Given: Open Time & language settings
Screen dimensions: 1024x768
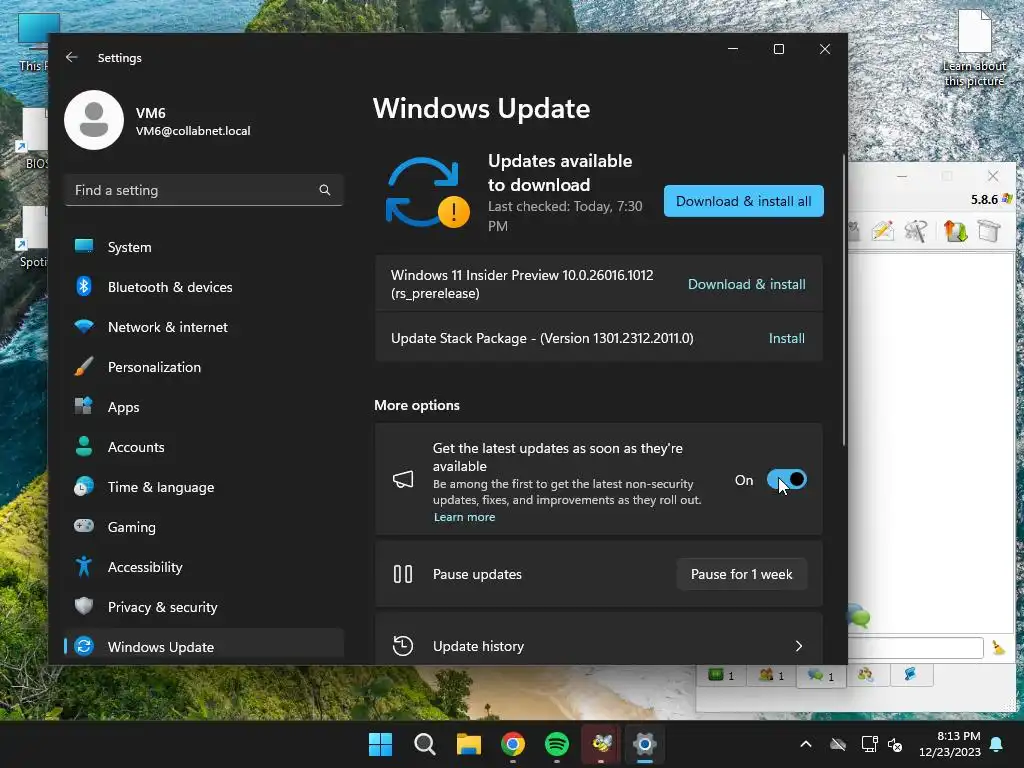Looking at the screenshot, I should click(204, 487).
